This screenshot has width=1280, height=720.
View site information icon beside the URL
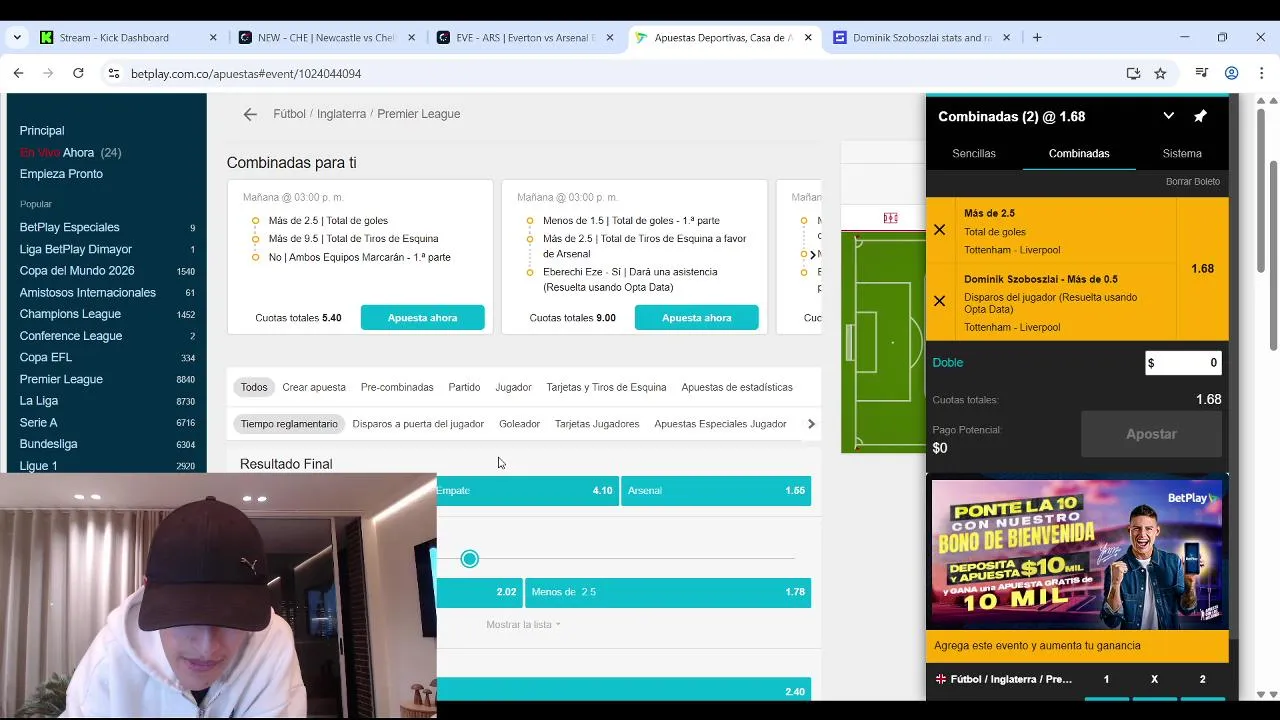114,73
